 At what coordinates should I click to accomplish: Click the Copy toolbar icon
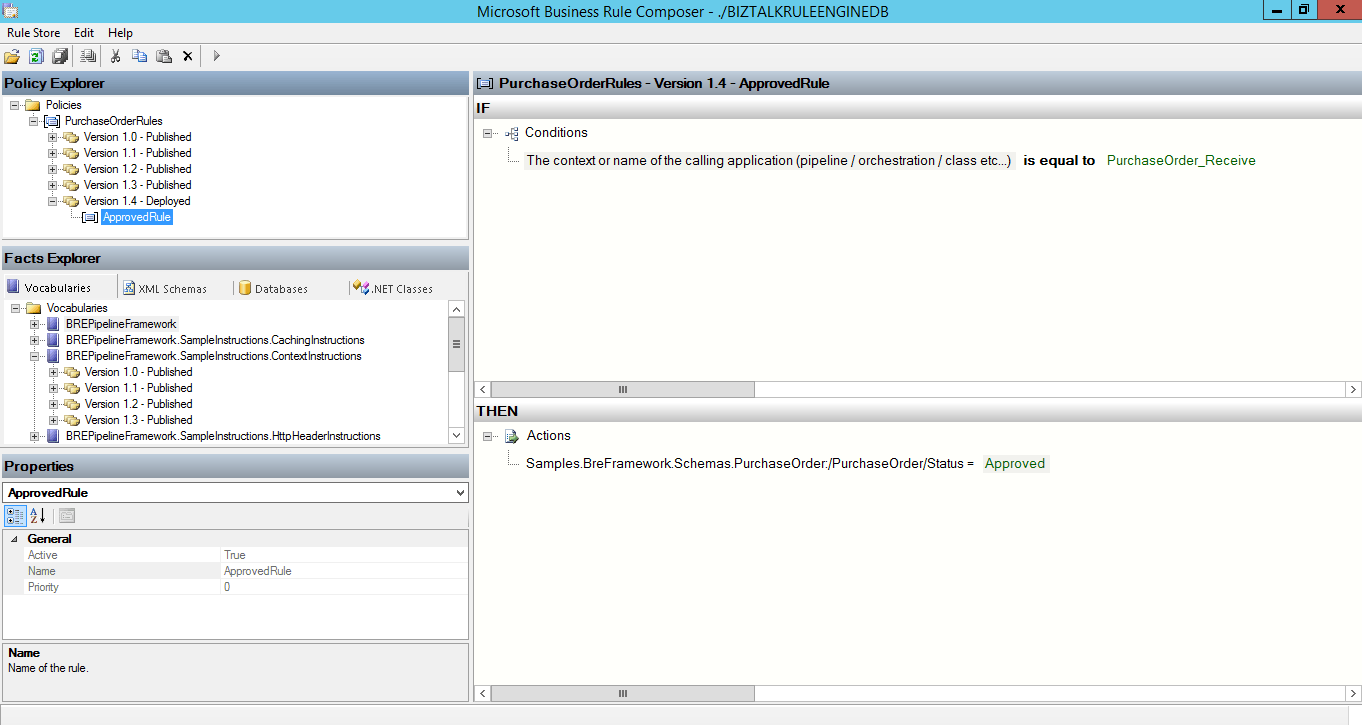(x=140, y=56)
